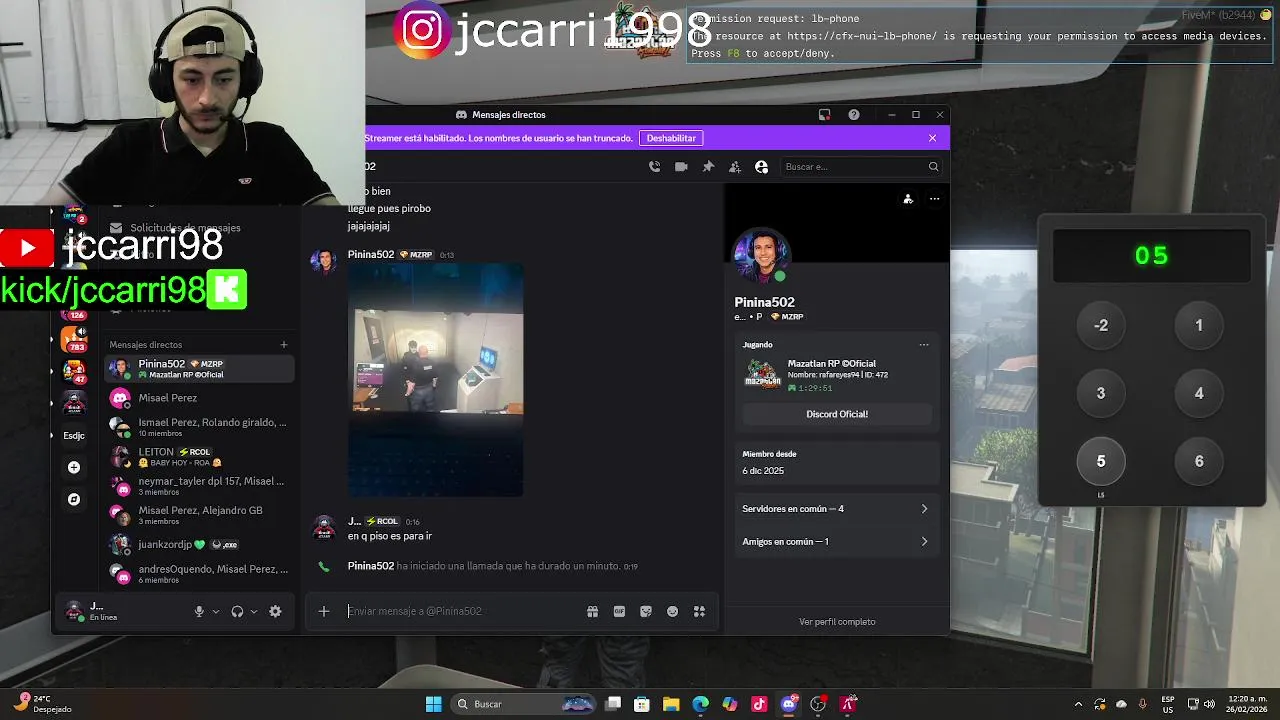Image resolution: width=1280 pixels, height=720 pixels.
Task: Open activity options next to Jugando
Action: click(924, 345)
